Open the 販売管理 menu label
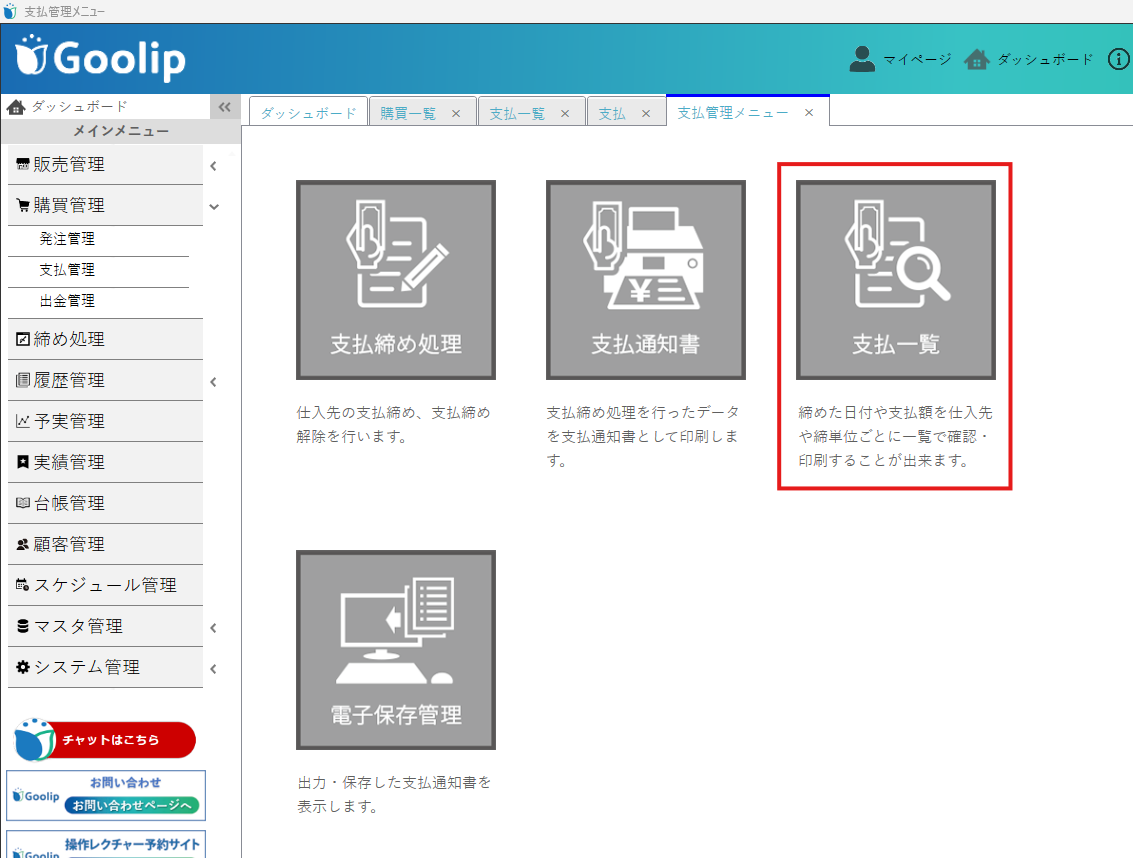Viewport: 1133px width, 858px height. tap(69, 164)
